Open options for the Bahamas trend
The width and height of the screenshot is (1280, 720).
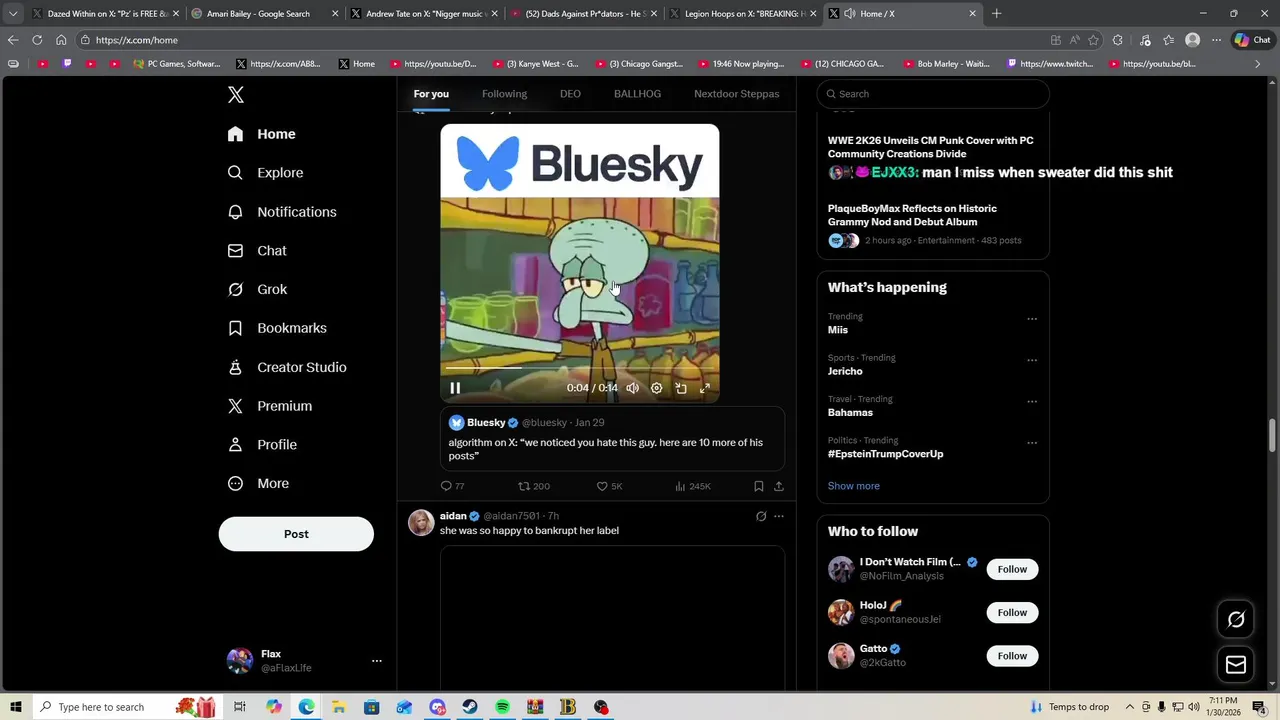pyautogui.click(x=1032, y=401)
